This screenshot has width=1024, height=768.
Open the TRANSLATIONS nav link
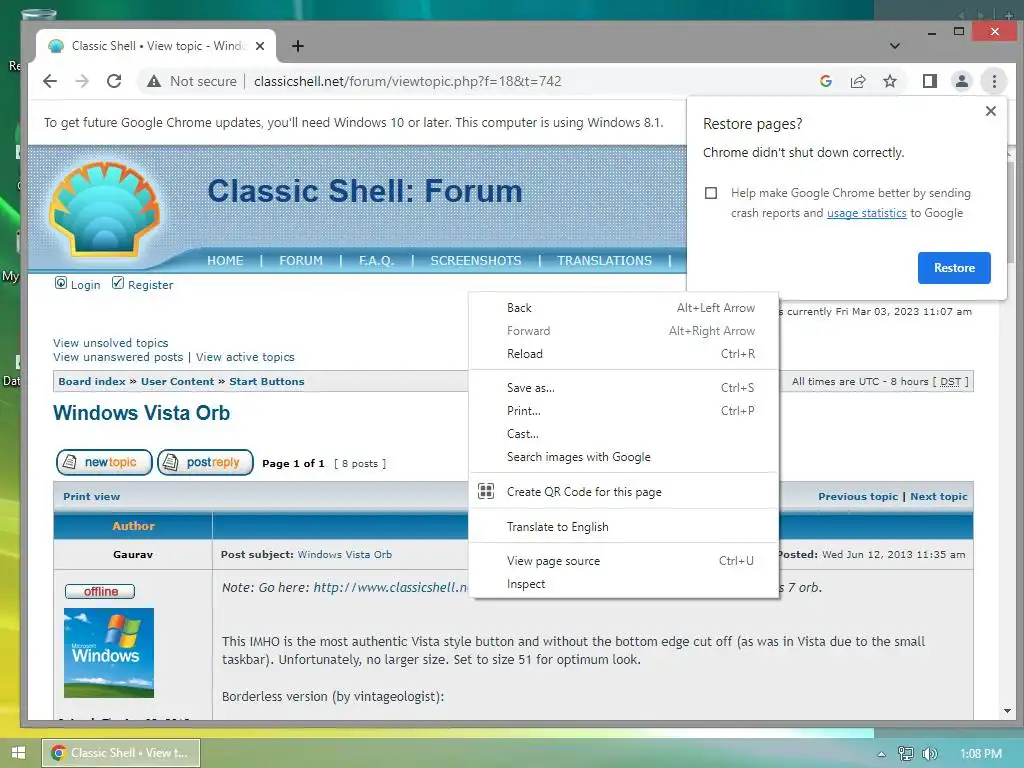click(x=604, y=261)
